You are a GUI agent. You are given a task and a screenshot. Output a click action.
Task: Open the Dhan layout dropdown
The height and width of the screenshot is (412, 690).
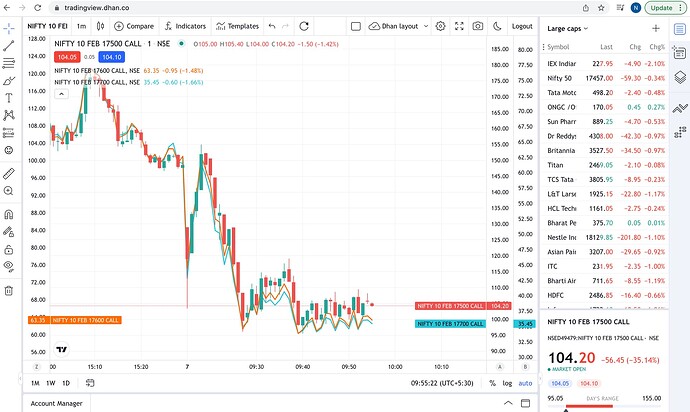pos(398,26)
